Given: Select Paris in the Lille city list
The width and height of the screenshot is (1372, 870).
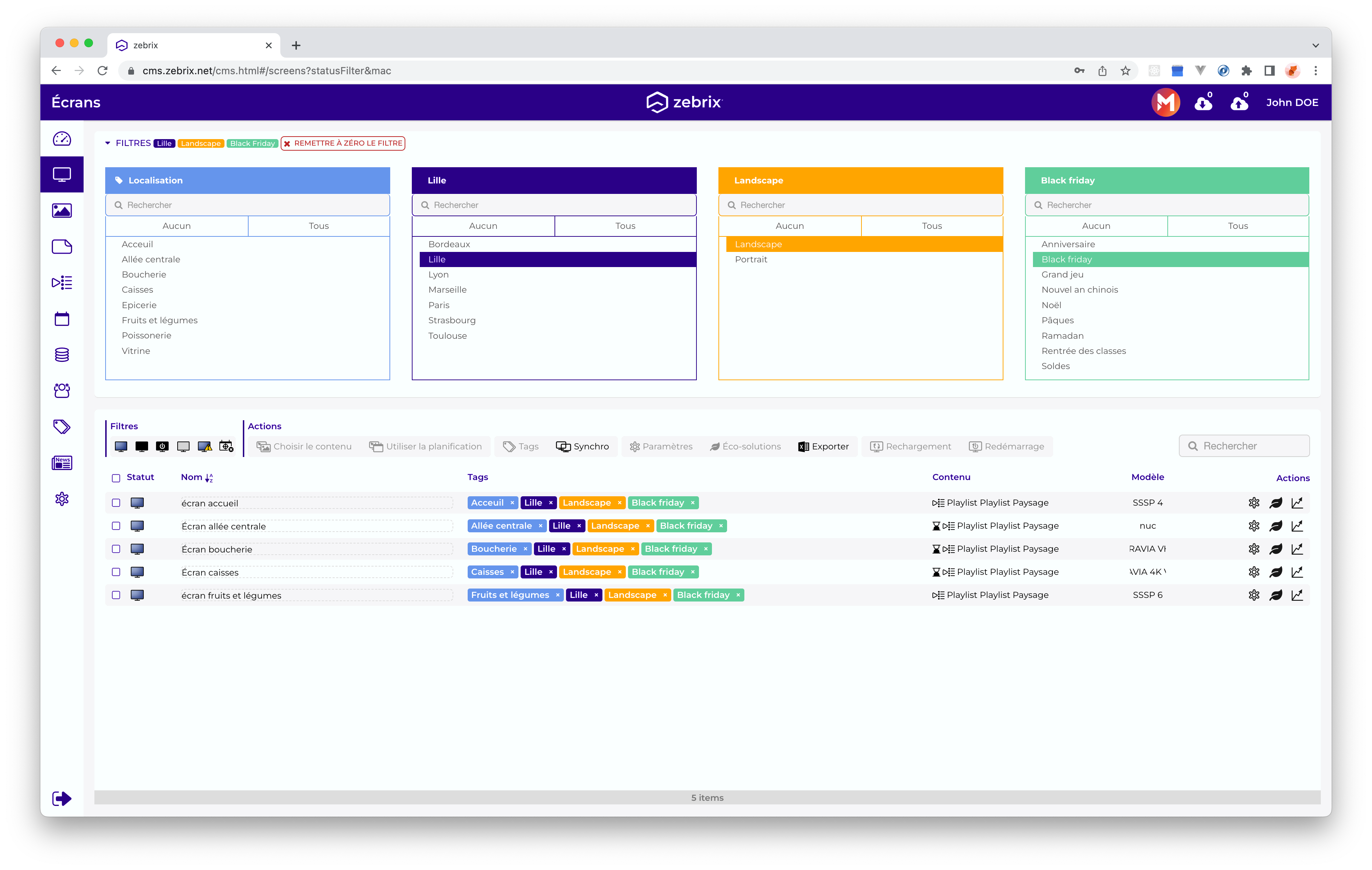Looking at the screenshot, I should coord(439,305).
